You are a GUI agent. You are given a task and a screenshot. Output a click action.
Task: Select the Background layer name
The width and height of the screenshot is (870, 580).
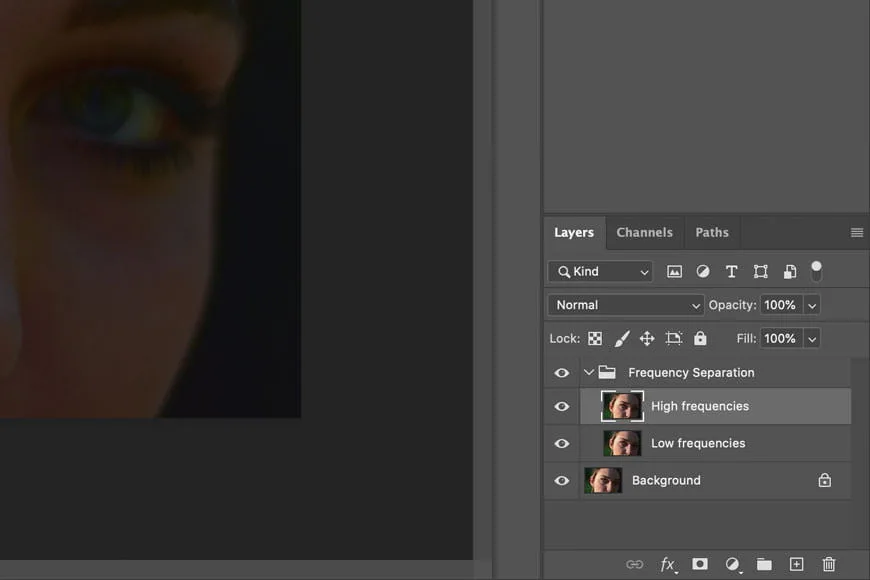(666, 481)
